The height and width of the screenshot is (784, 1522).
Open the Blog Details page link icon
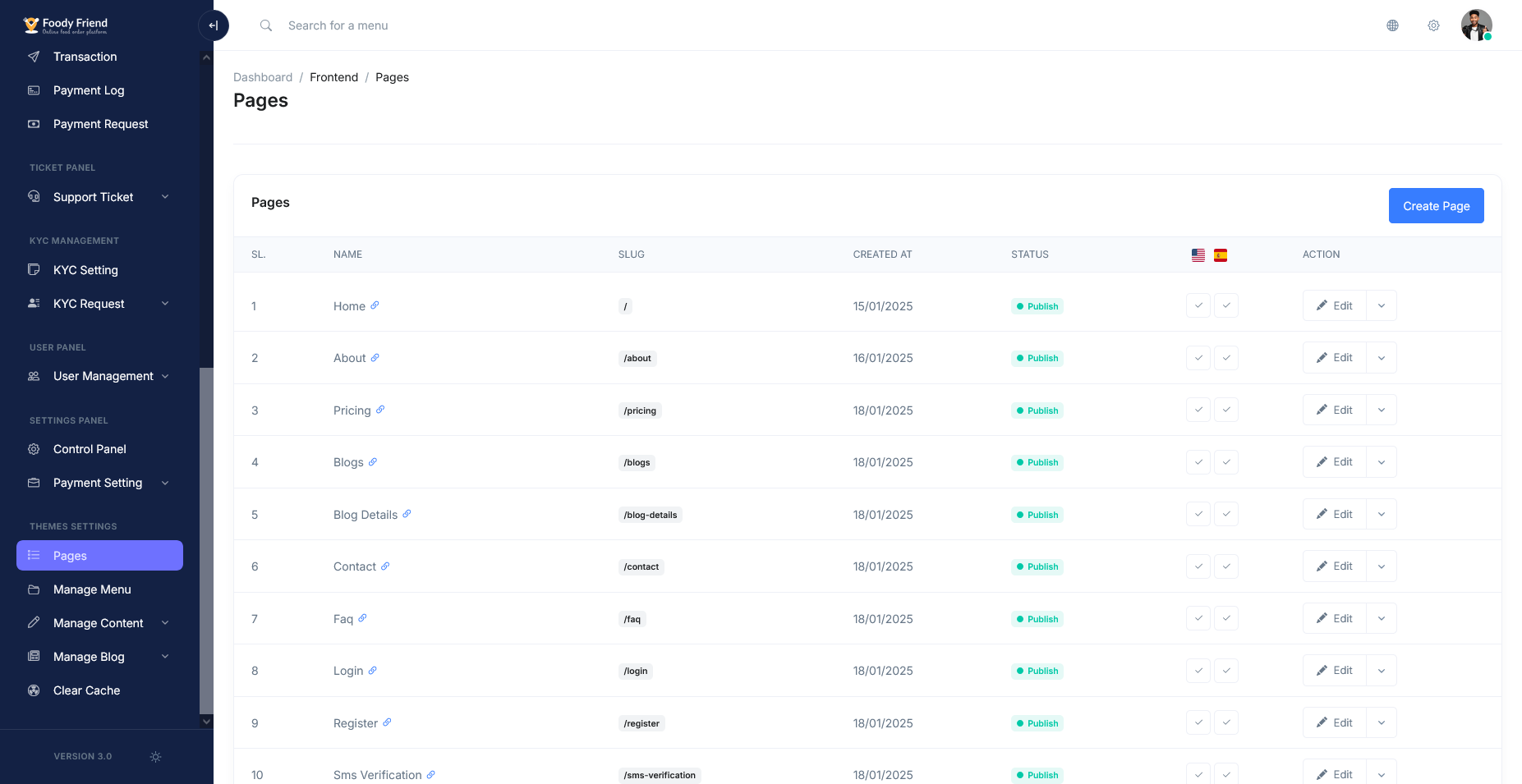click(x=407, y=514)
